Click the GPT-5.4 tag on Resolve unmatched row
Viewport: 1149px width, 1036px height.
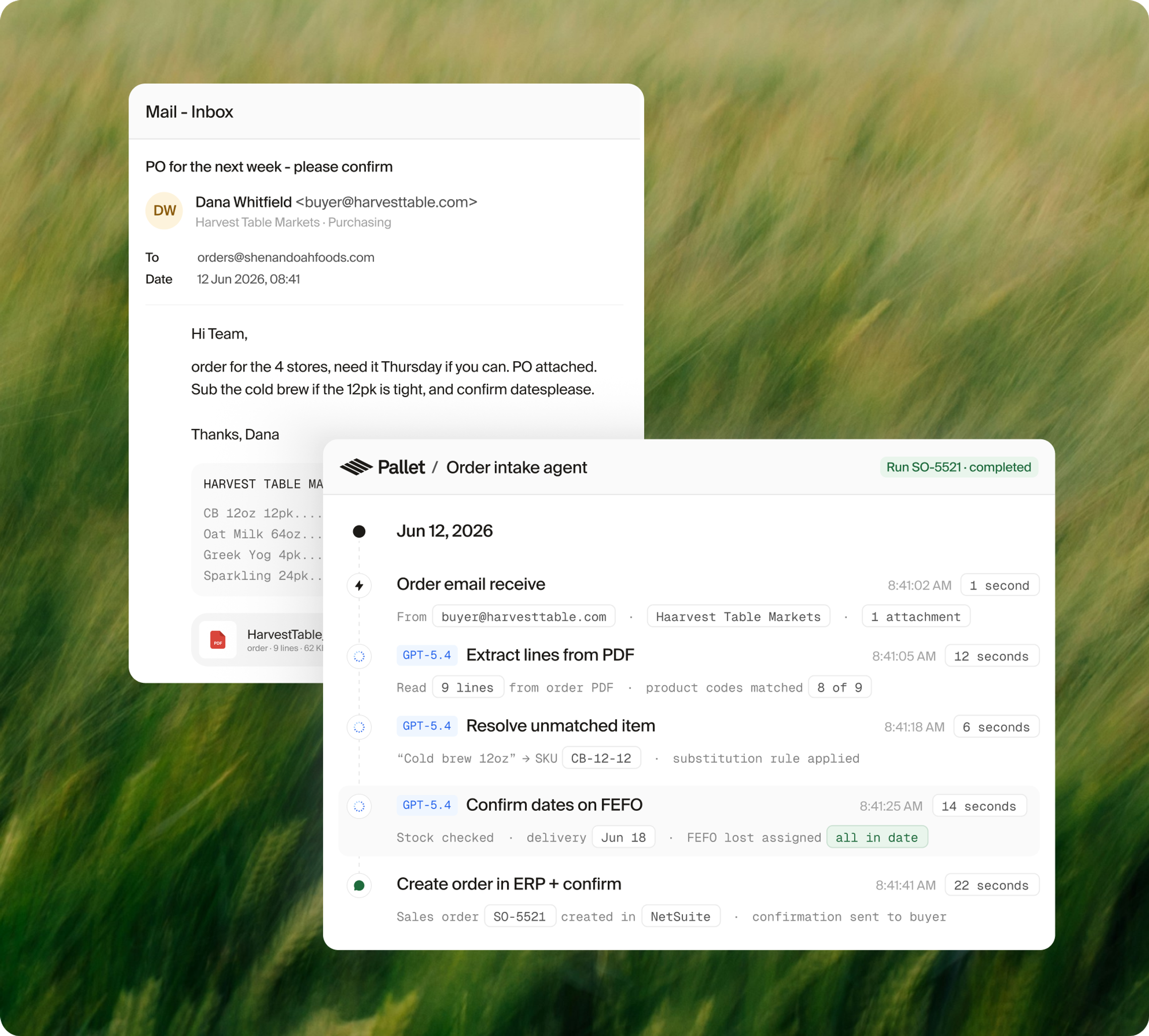tap(426, 726)
